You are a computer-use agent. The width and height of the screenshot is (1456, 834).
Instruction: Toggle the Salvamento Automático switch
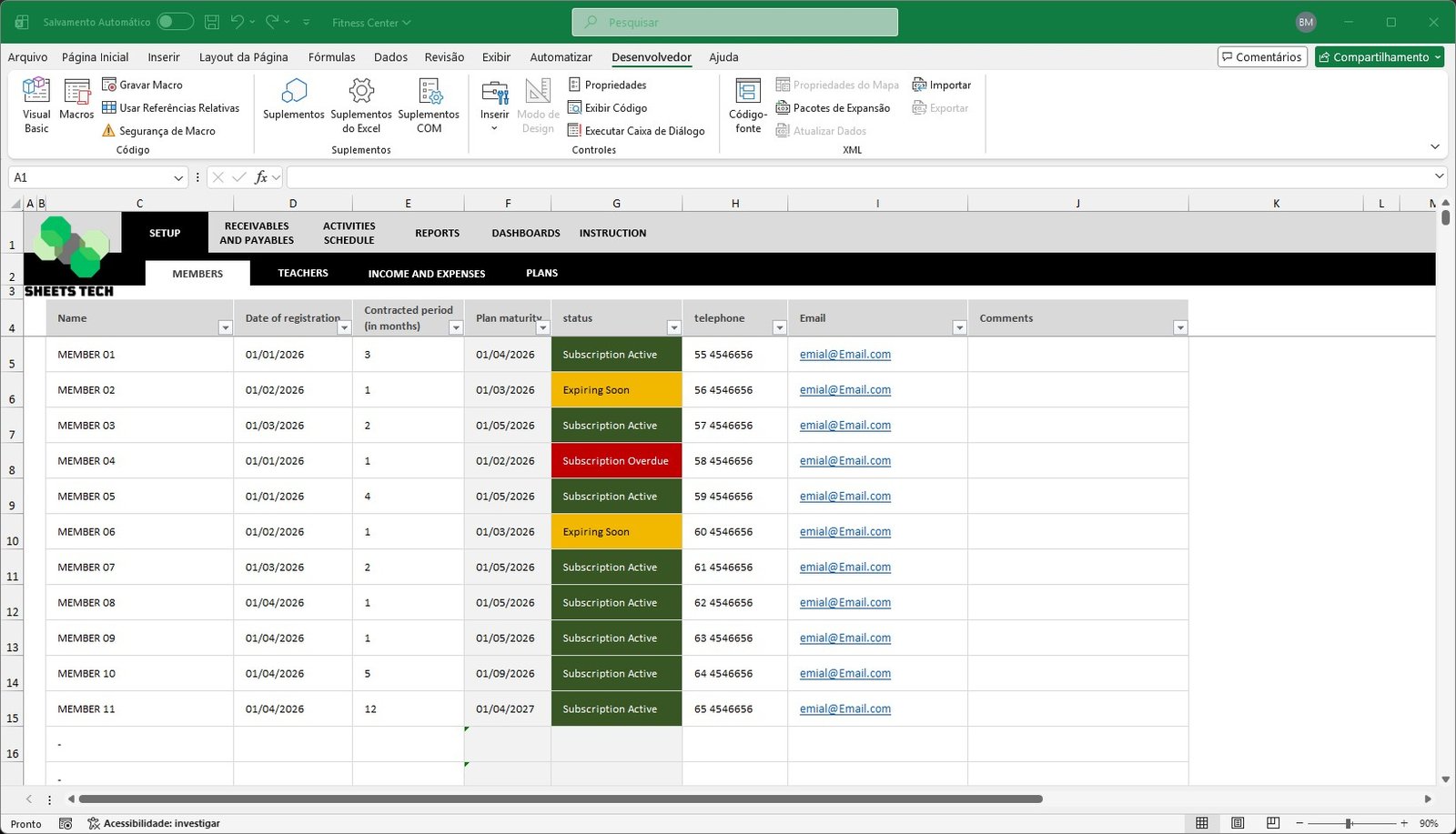click(x=175, y=22)
